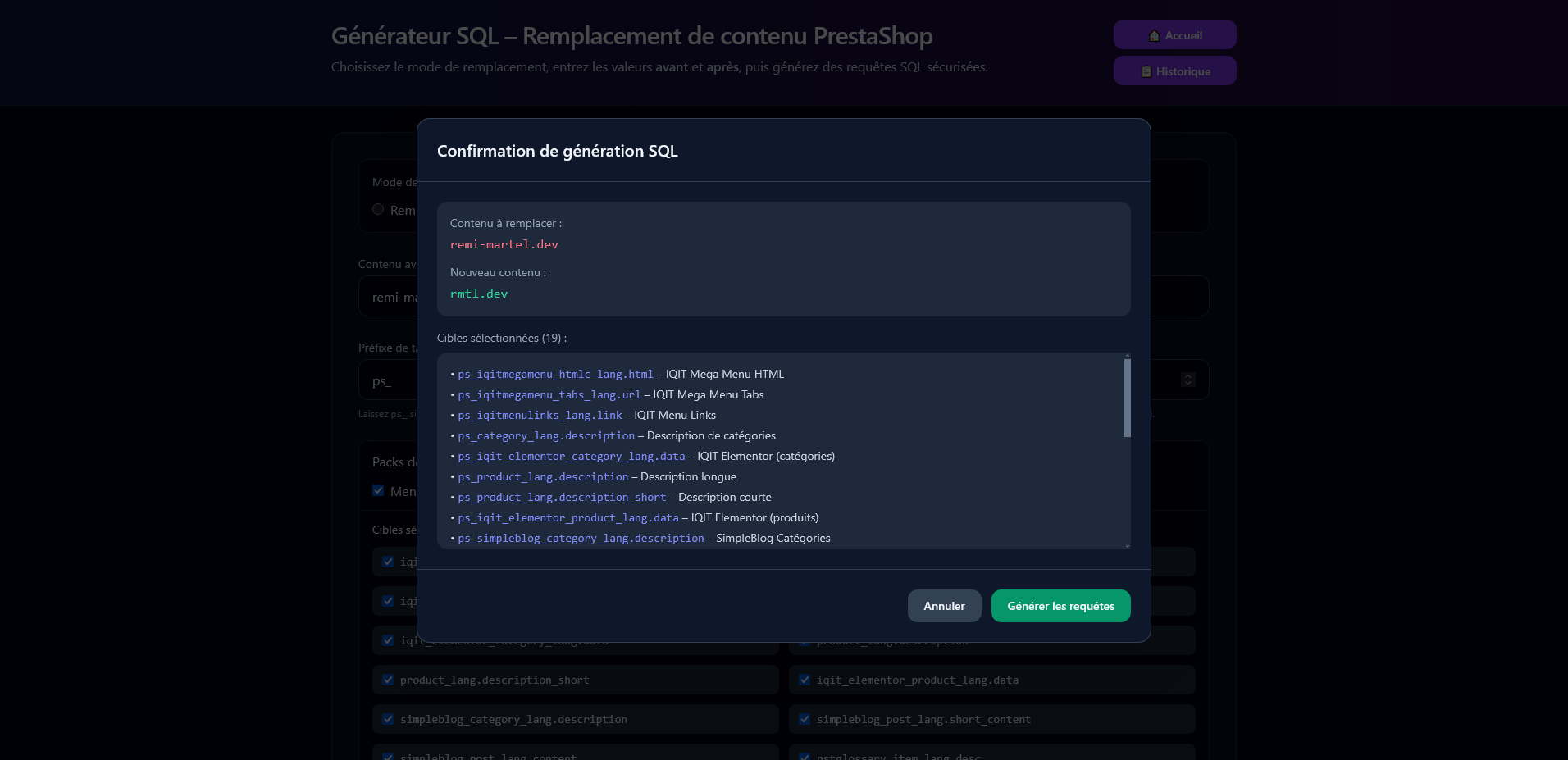Uncheck the Menus pack checkbox

tap(378, 490)
